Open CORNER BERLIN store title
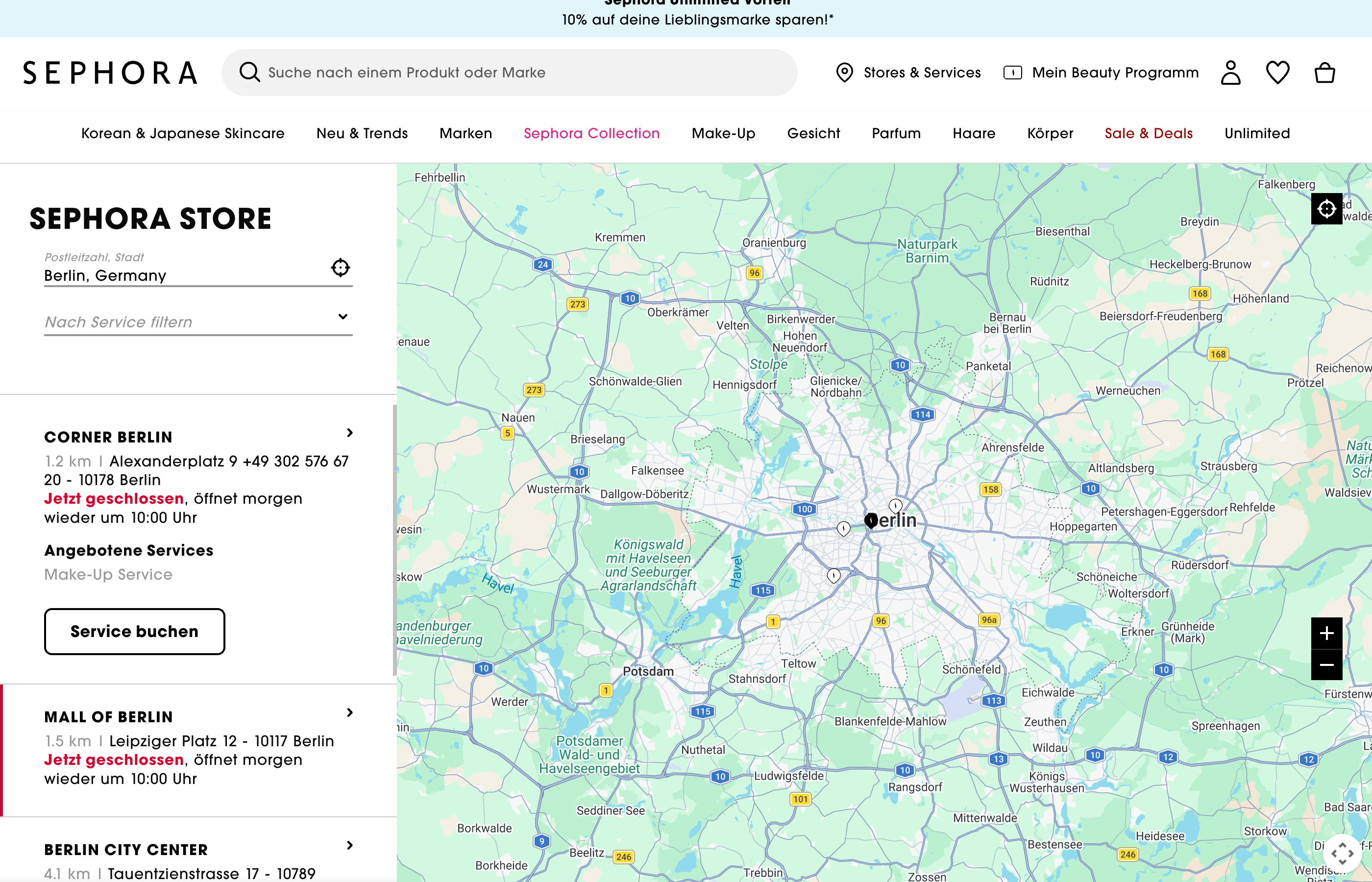 [x=108, y=437]
